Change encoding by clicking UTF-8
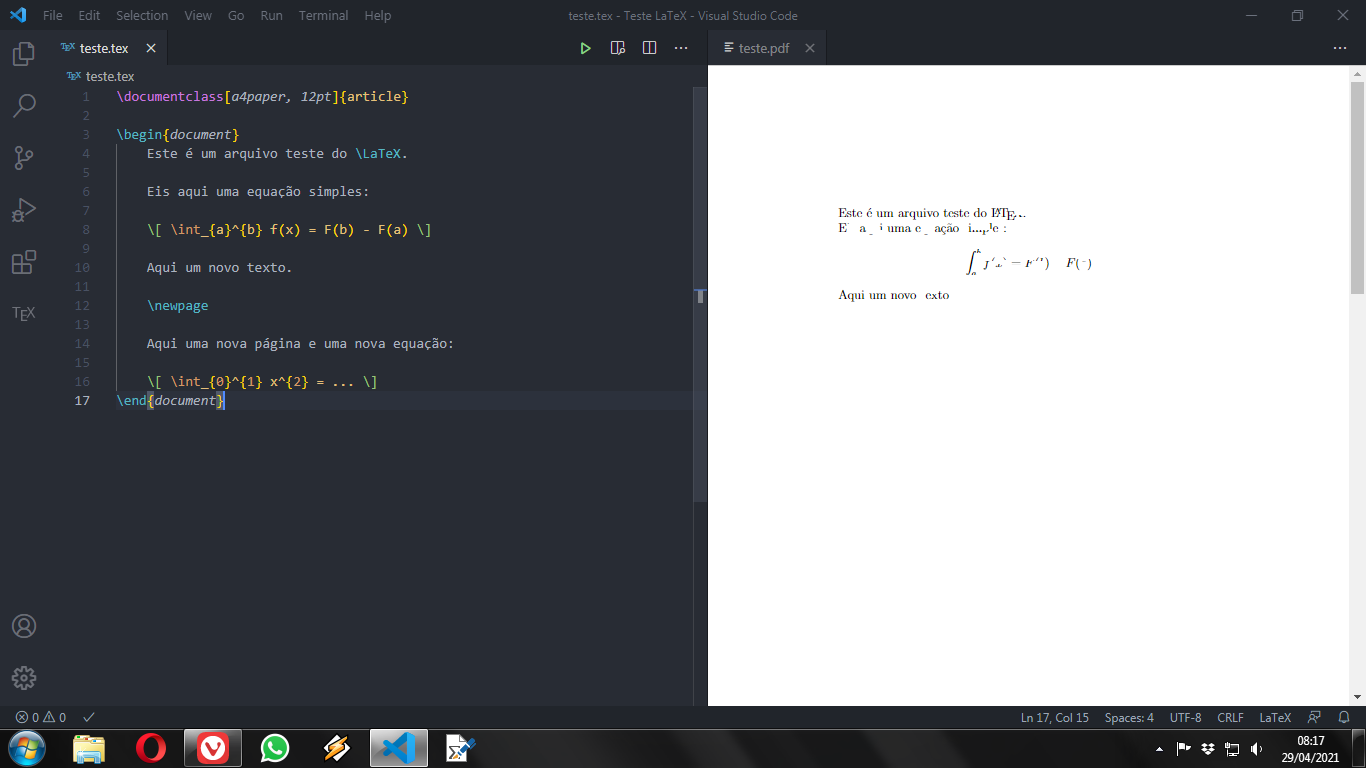Image resolution: width=1366 pixels, height=768 pixels. [1184, 717]
